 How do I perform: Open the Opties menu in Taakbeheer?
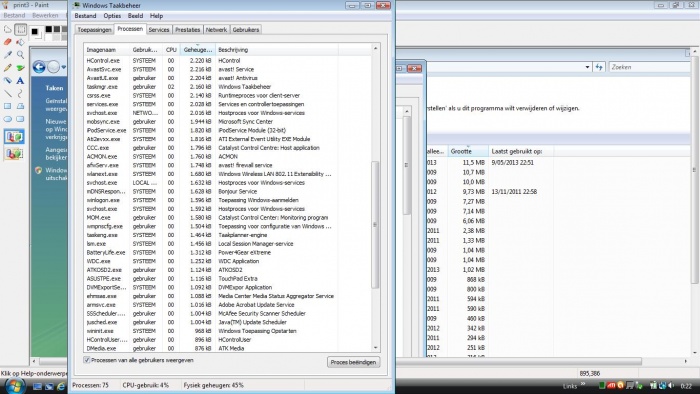(x=112, y=16)
